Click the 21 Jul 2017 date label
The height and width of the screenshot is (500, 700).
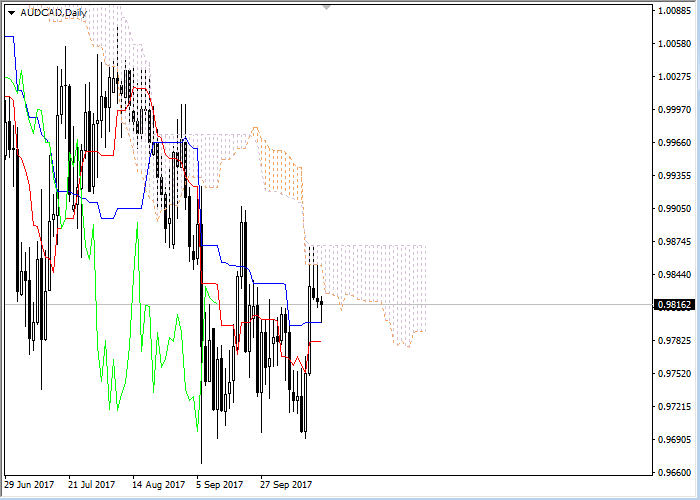(92, 485)
